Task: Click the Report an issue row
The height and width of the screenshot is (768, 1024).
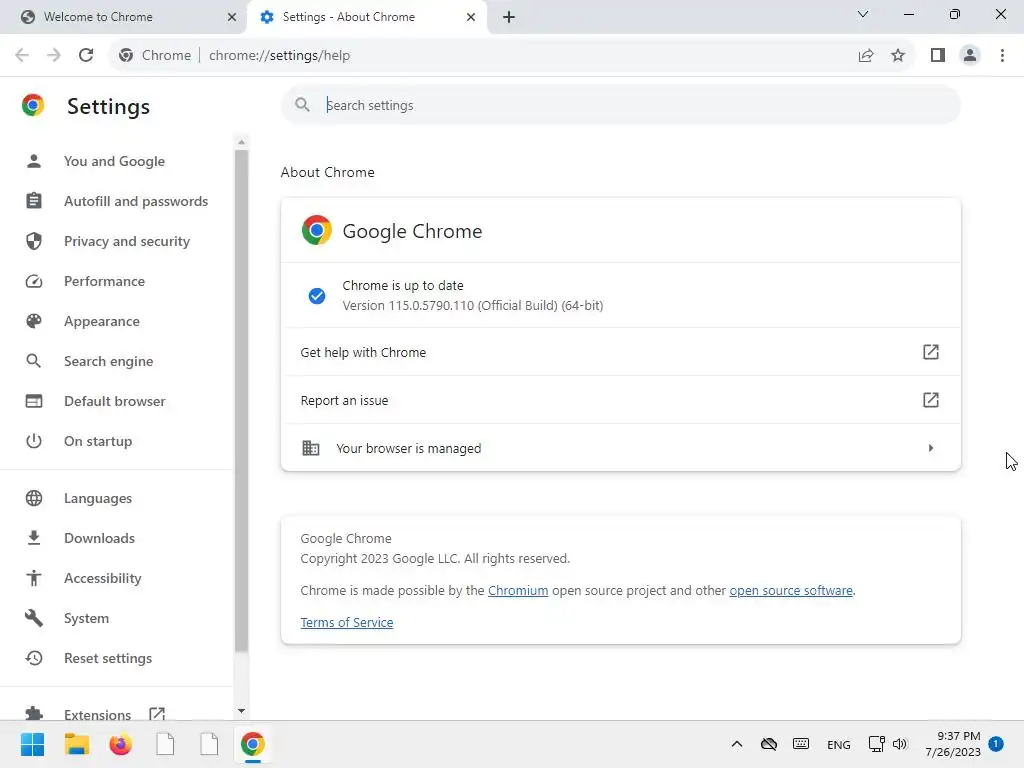Action: [620, 400]
